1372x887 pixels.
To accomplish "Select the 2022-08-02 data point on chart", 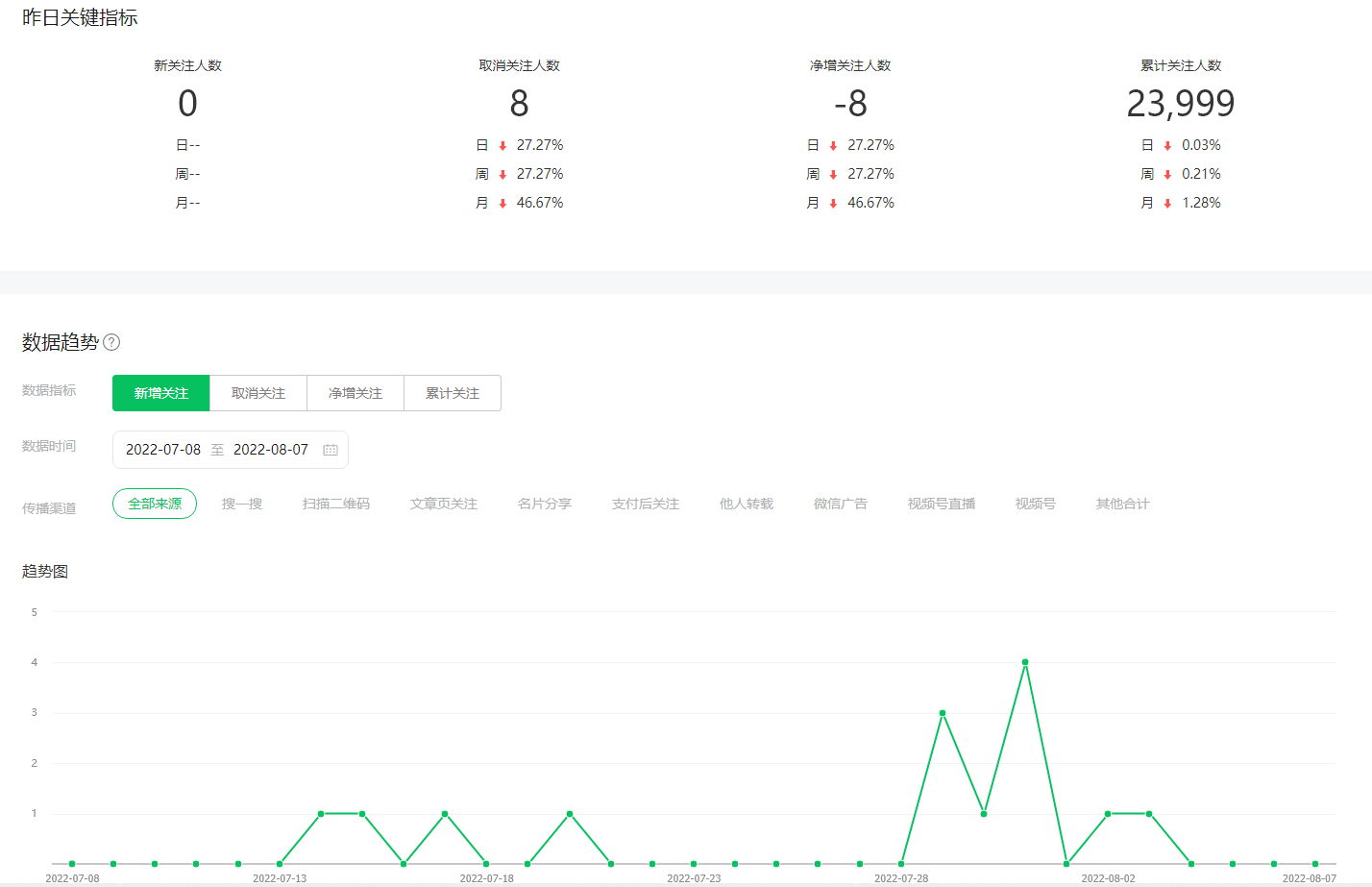I will [1108, 814].
